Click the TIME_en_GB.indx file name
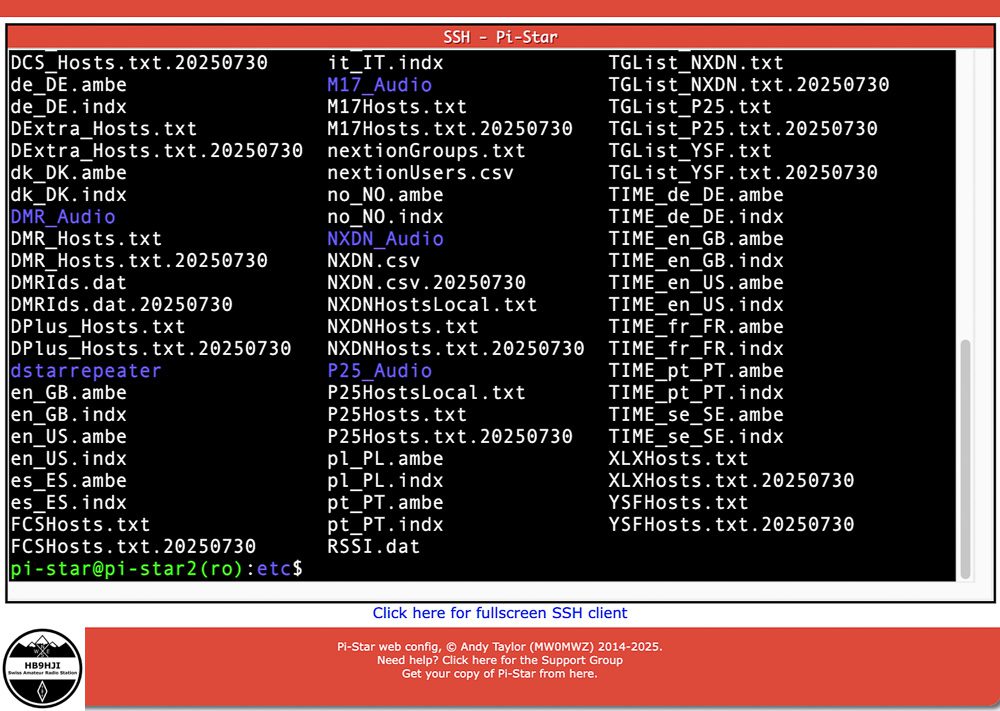Image resolution: width=1000 pixels, height=711 pixels. pos(696,261)
